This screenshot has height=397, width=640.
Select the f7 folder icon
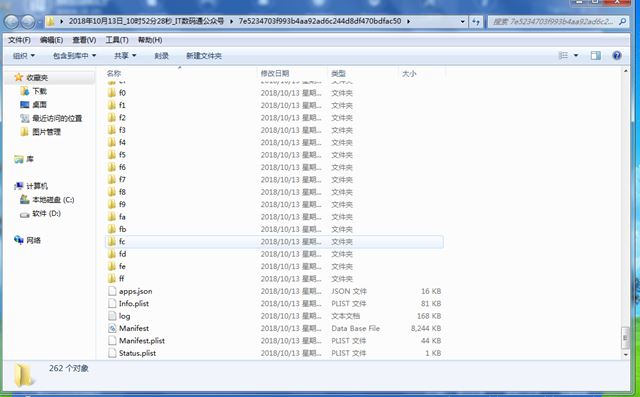111,179
